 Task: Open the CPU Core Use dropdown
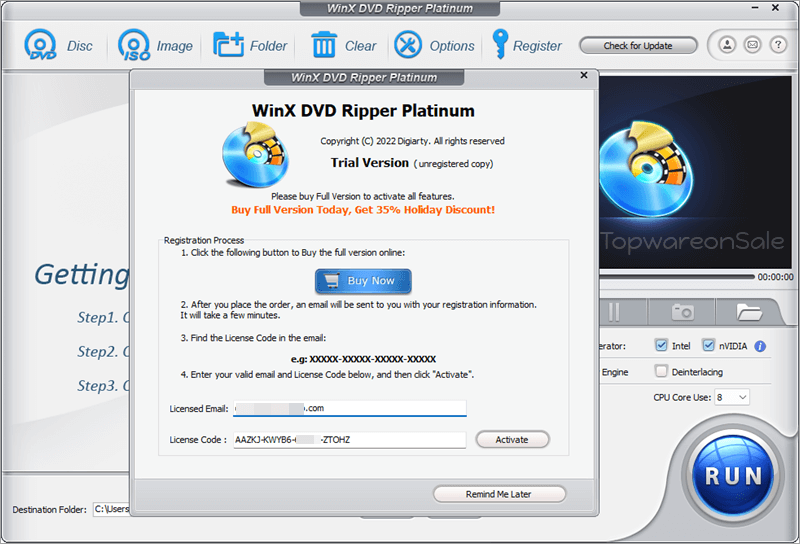732,397
